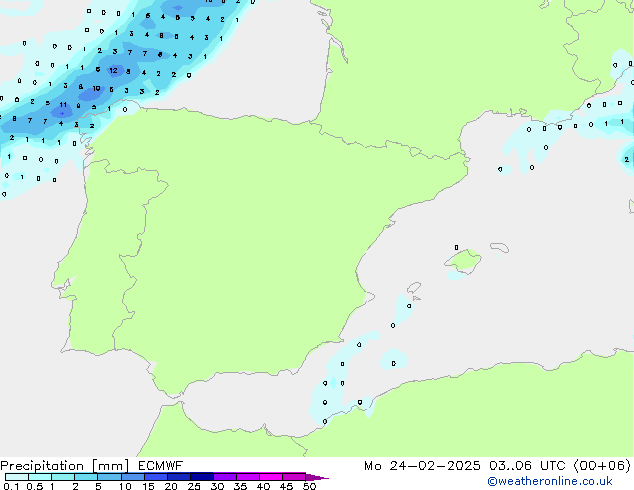Click the '12' precipitation value on map
This screenshot has height=490, width=634.
[x=114, y=70]
